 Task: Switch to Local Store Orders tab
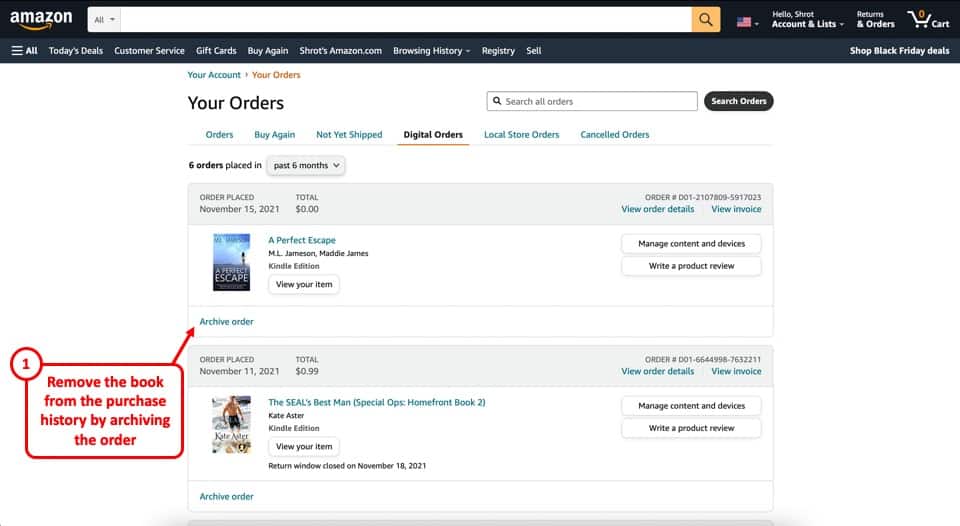pos(522,135)
